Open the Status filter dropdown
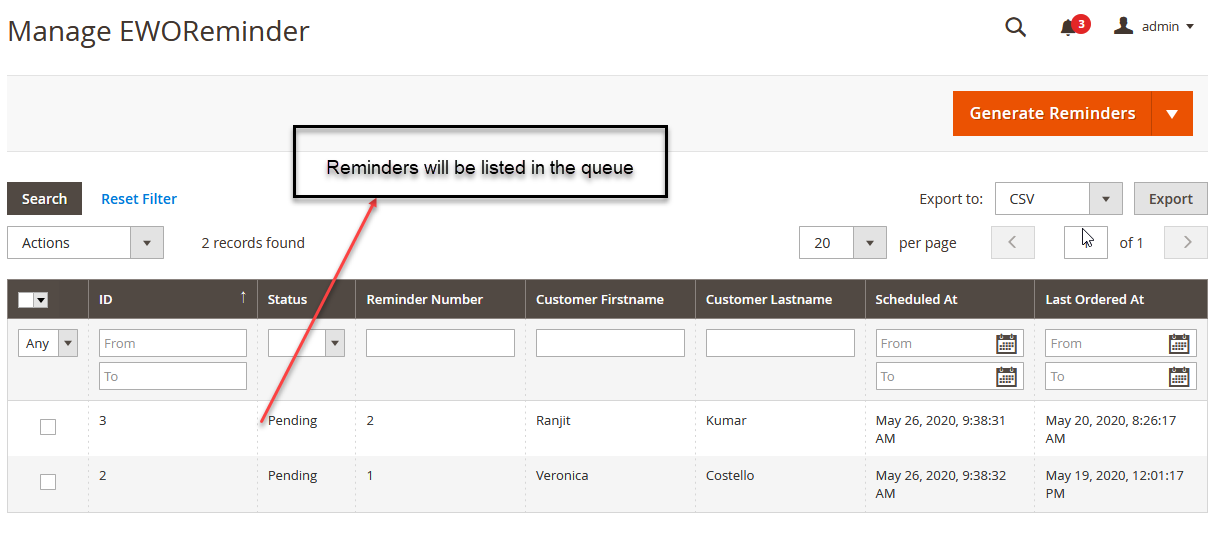This screenshot has width=1223, height=551. 306,343
